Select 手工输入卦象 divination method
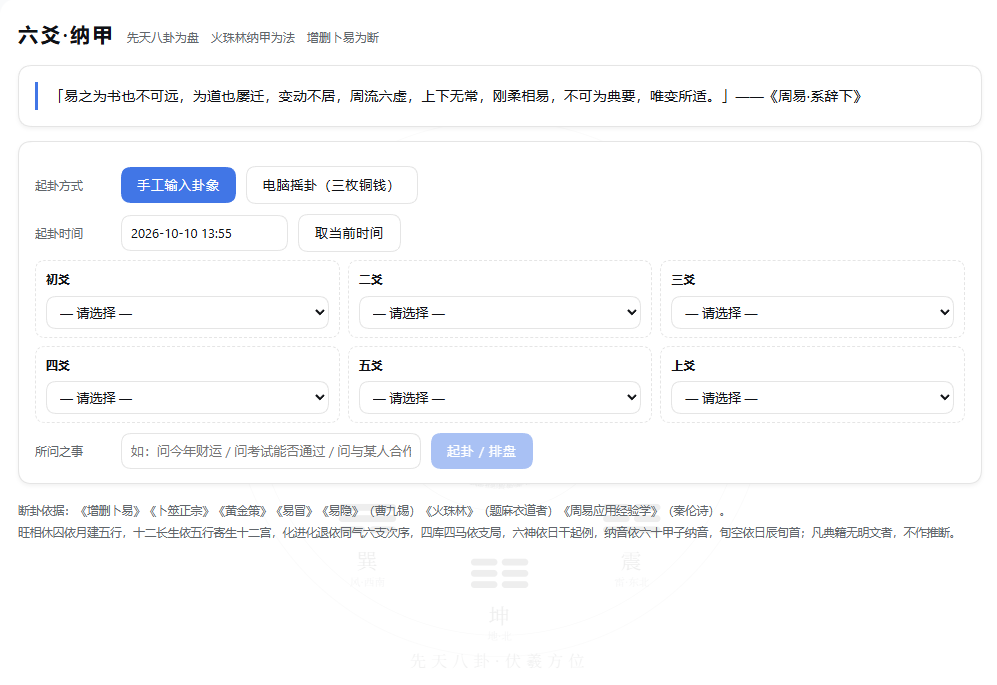 coord(178,185)
